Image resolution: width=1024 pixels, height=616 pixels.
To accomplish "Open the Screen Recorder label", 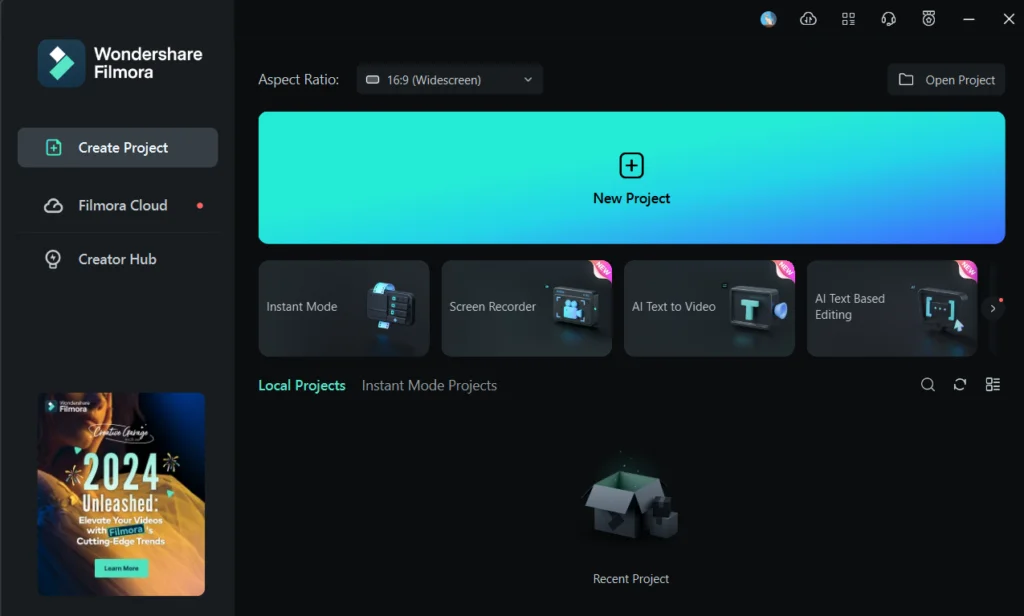I will pos(492,306).
